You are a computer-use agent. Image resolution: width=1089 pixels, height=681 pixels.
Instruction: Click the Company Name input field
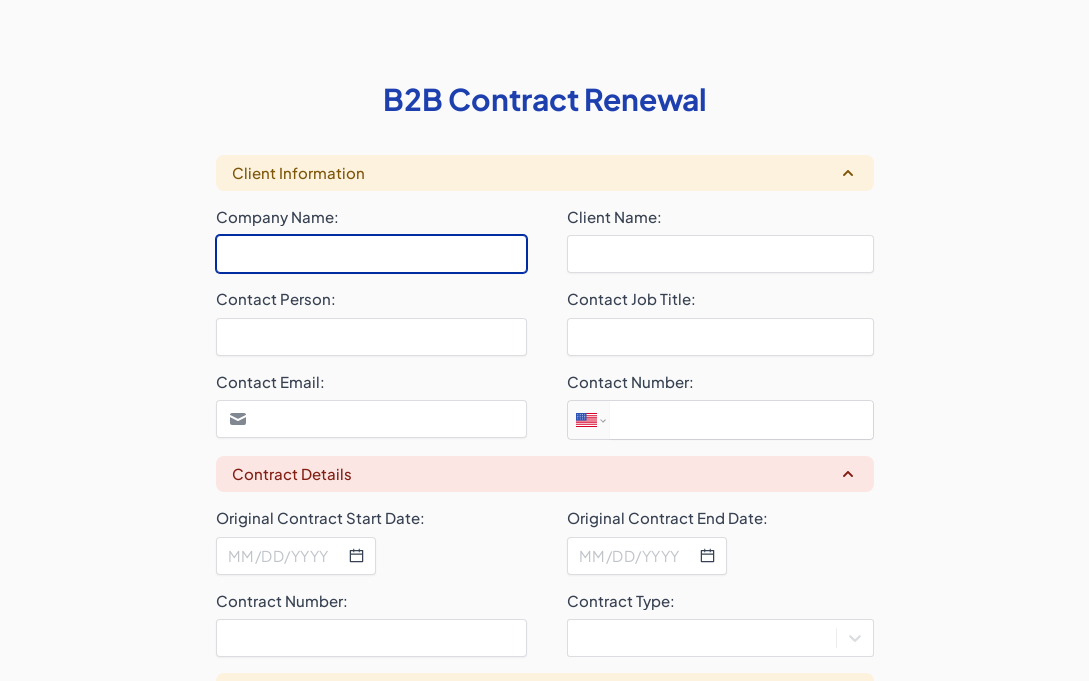(371, 254)
